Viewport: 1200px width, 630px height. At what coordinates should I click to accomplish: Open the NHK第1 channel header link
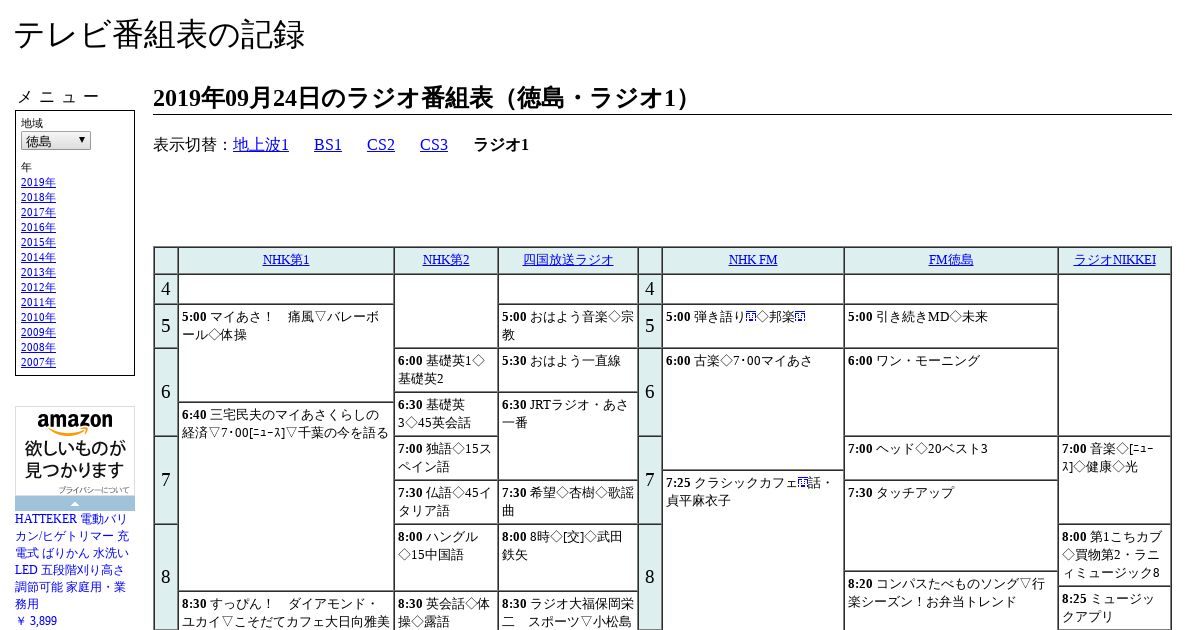(x=286, y=260)
